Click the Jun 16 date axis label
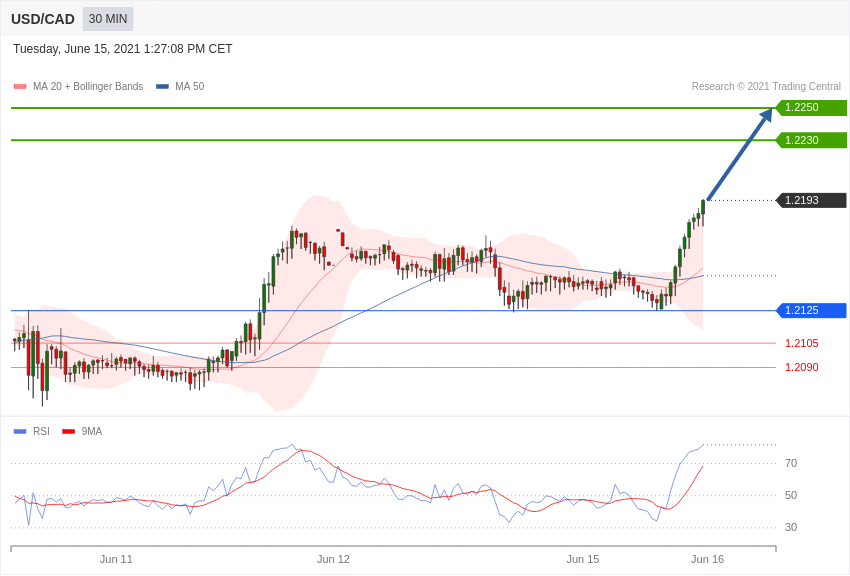Viewport: 850px width, 576px height. (x=707, y=560)
